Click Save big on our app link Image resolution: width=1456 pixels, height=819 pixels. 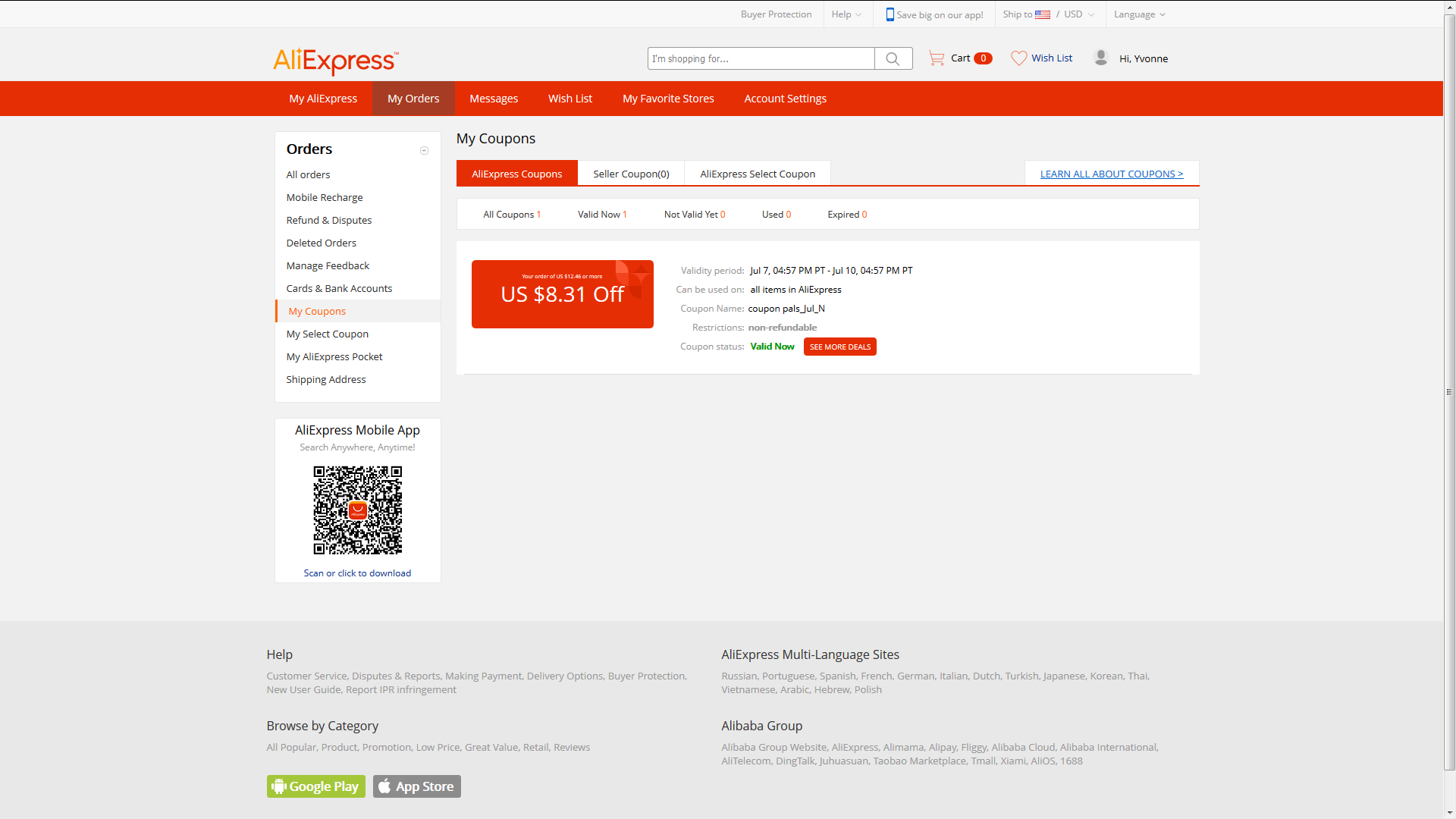pyautogui.click(x=940, y=14)
